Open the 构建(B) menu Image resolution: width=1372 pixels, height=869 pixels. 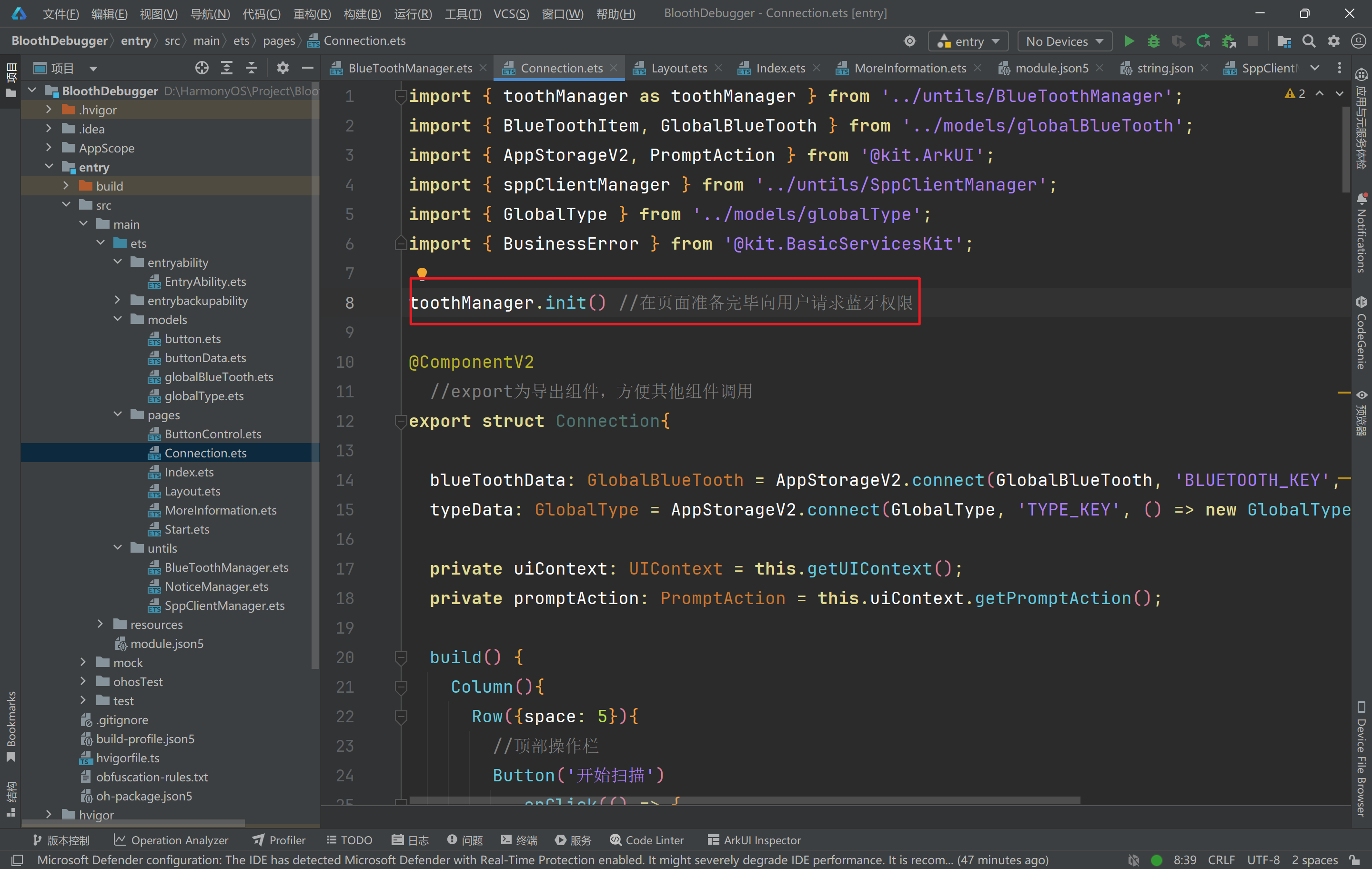pos(362,14)
